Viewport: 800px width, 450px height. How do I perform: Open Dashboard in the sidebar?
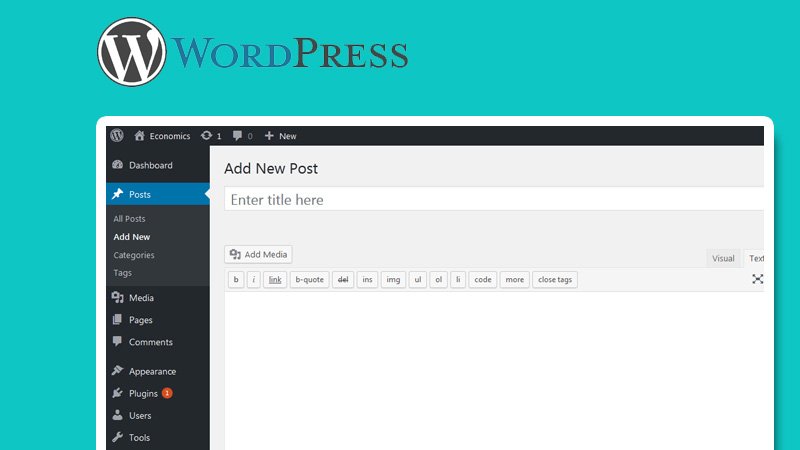click(158, 165)
